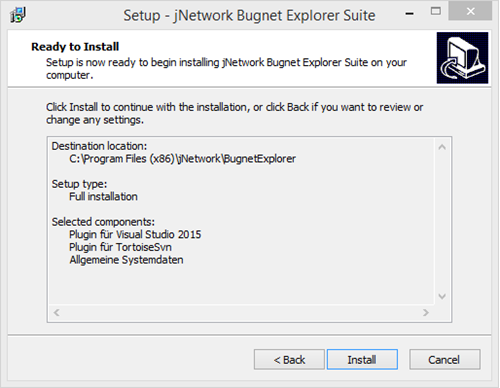500x388 pixels.
Task: Click the 'Ready to Install' heading
Action: click(75, 47)
